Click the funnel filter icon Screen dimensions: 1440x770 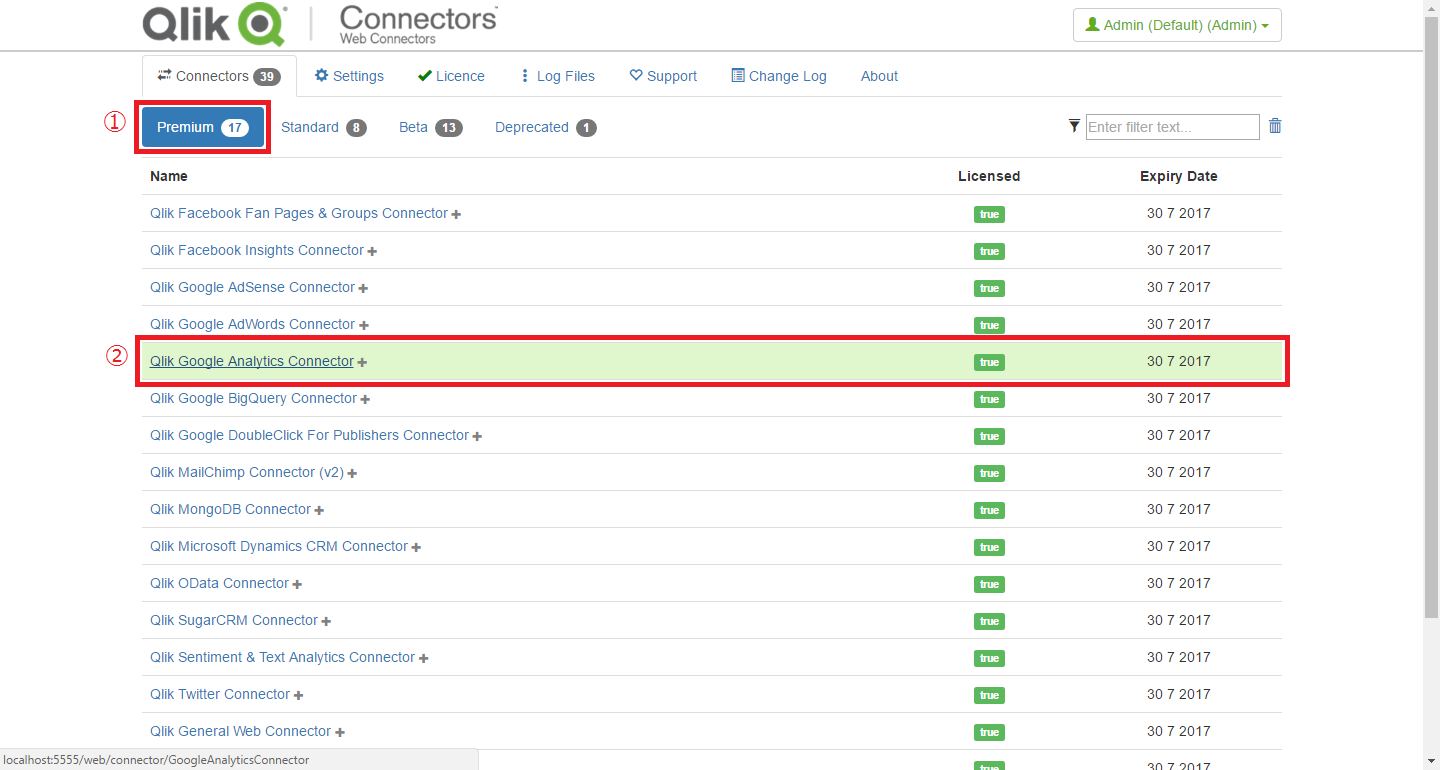[1074, 126]
